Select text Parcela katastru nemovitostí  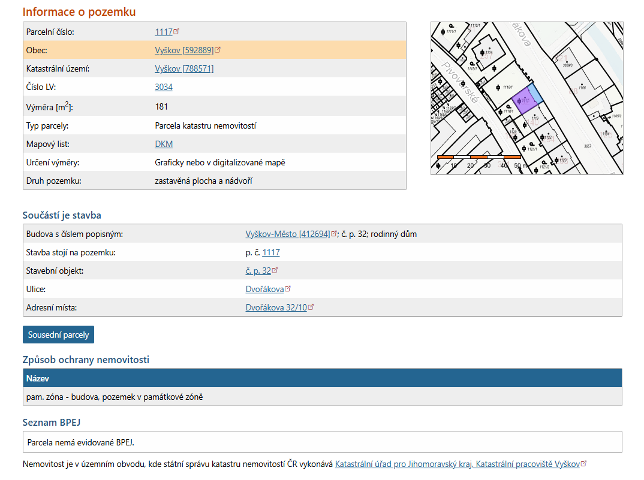click(x=205, y=126)
